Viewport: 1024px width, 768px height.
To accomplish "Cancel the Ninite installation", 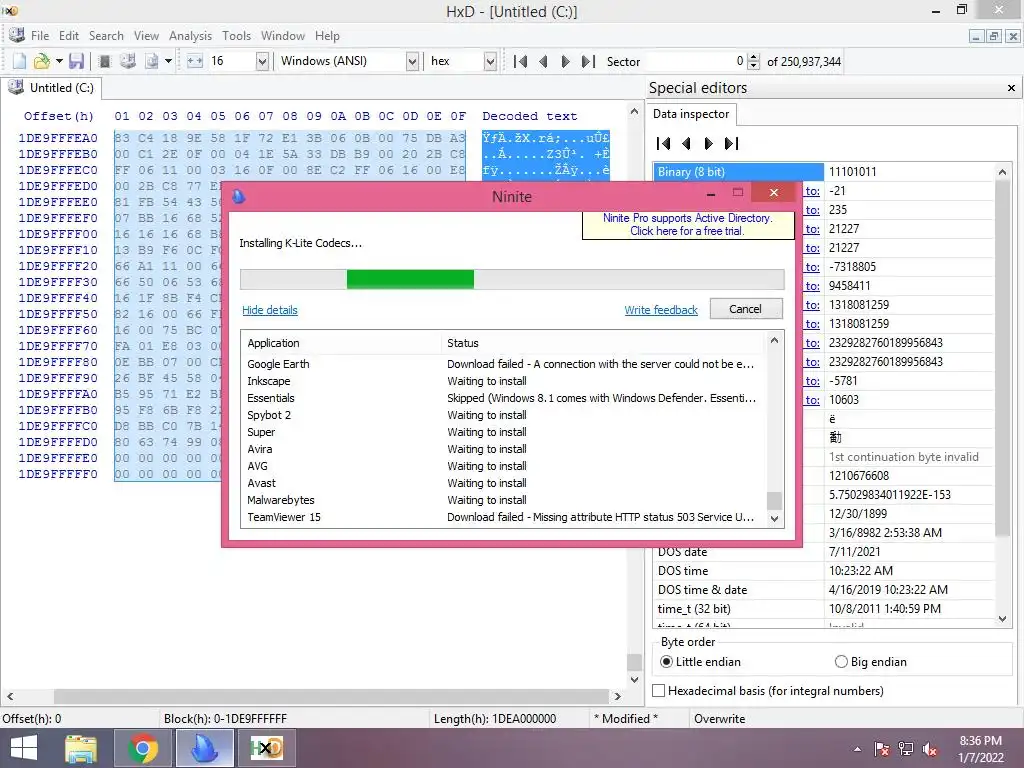I will 746,309.
